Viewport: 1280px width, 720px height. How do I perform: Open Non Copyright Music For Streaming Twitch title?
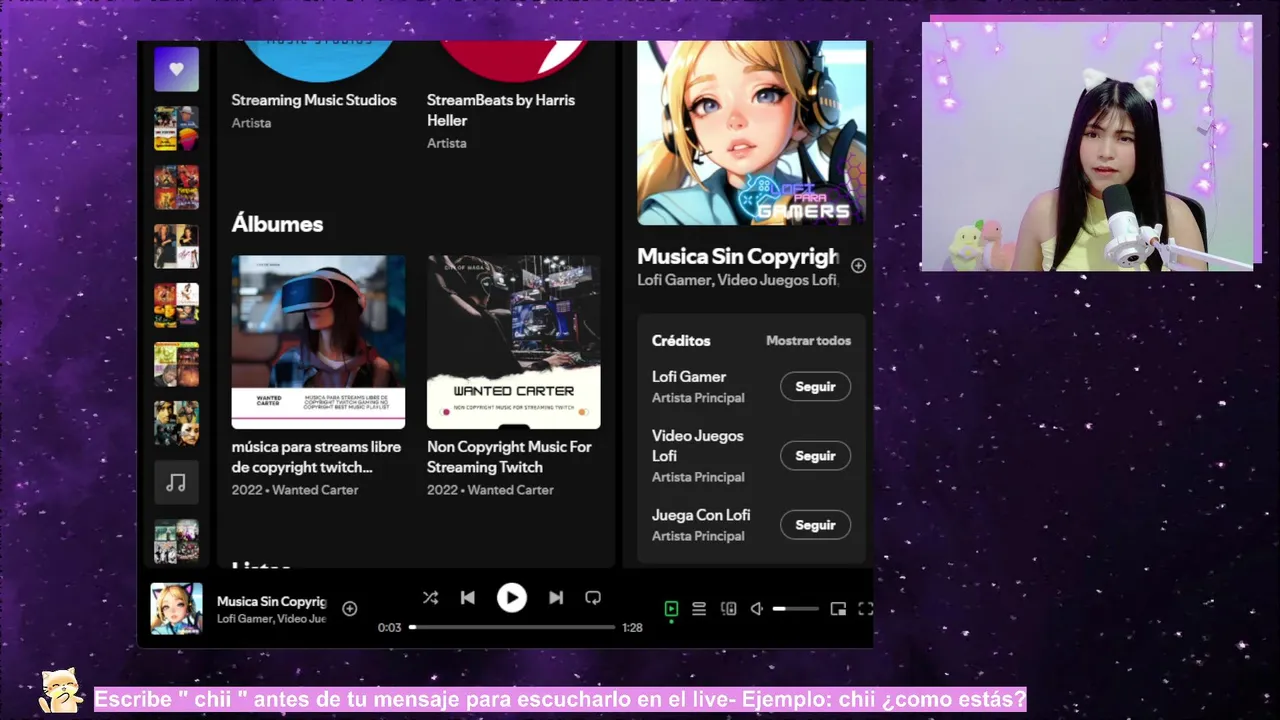coord(509,457)
